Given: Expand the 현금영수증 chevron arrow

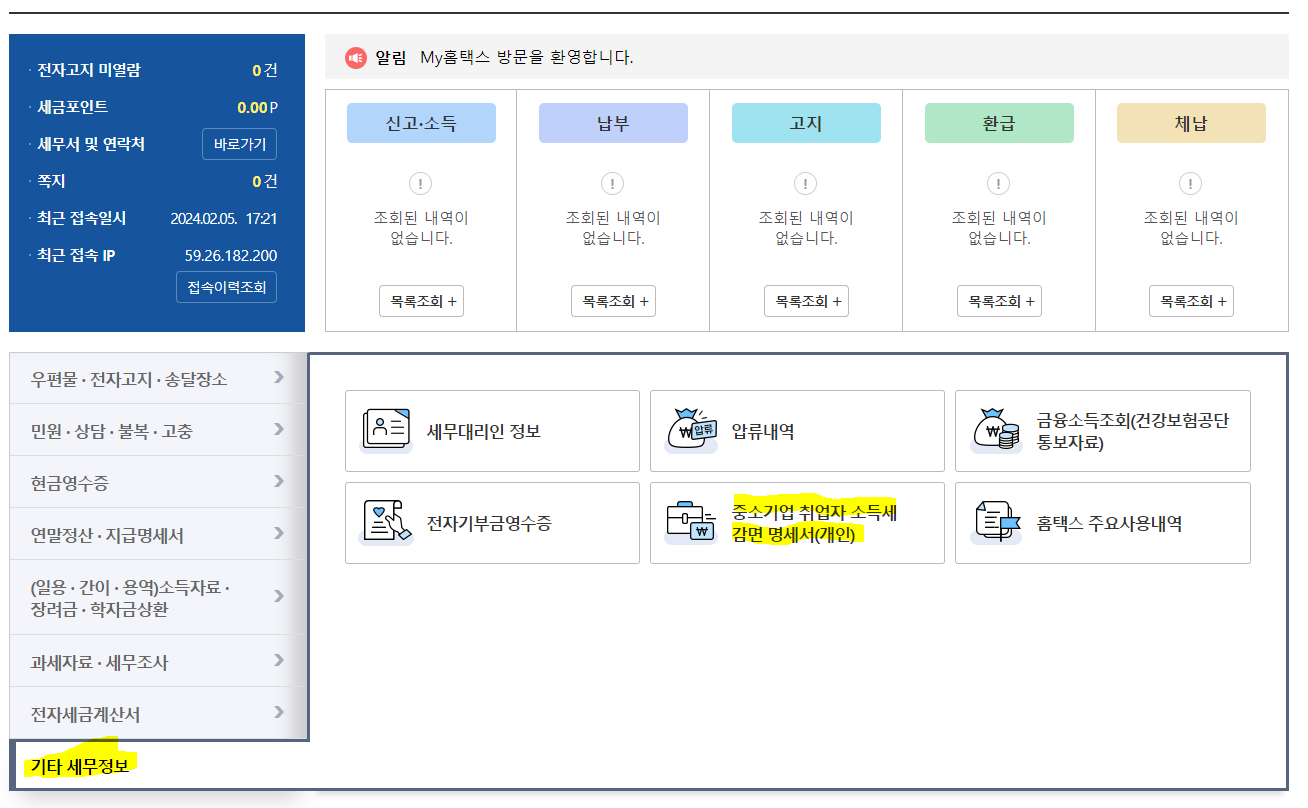Looking at the screenshot, I should point(279,482).
